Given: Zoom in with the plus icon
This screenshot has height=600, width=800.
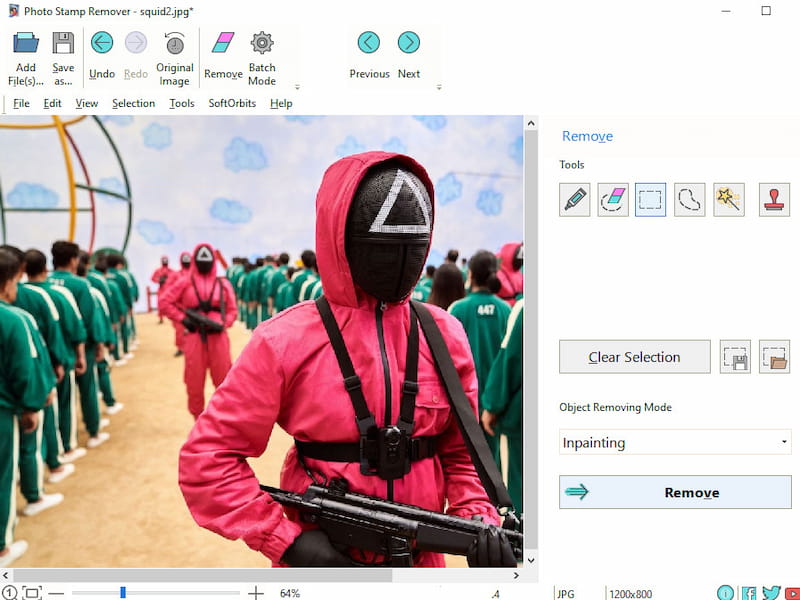Looking at the screenshot, I should 256,593.
